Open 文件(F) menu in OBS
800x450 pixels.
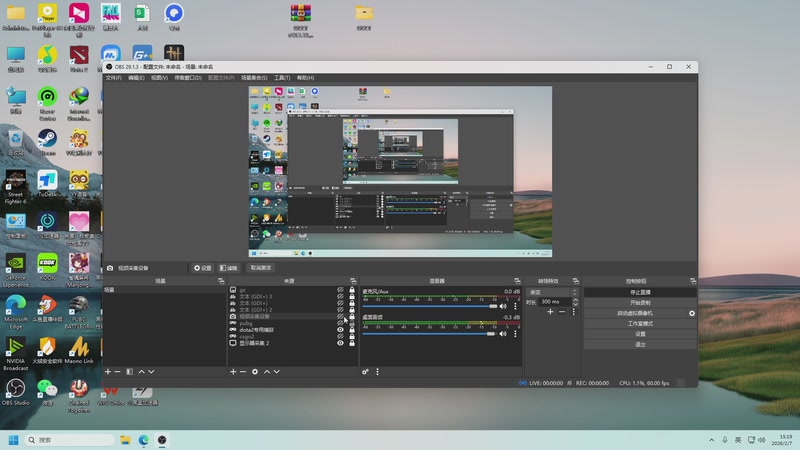(x=113, y=78)
